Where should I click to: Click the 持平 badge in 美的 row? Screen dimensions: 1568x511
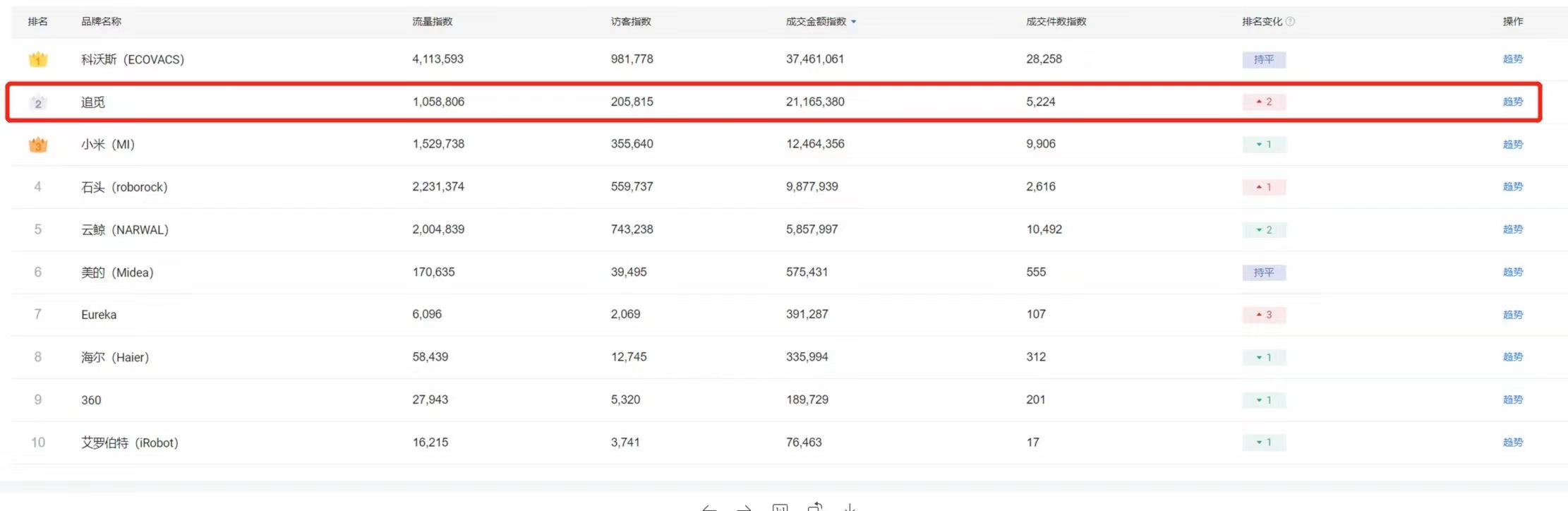click(1264, 272)
